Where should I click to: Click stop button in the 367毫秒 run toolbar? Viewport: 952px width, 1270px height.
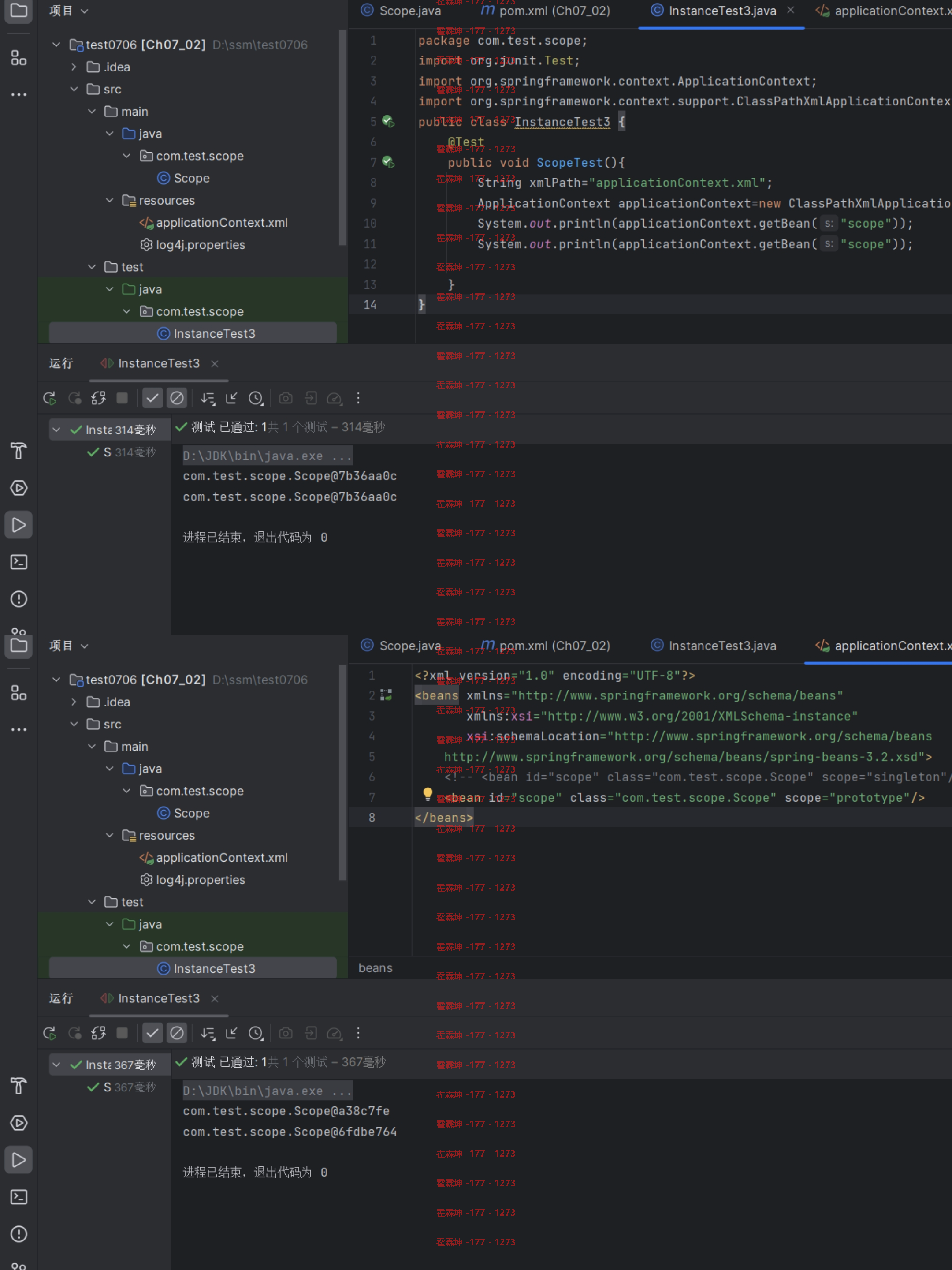[x=122, y=1033]
